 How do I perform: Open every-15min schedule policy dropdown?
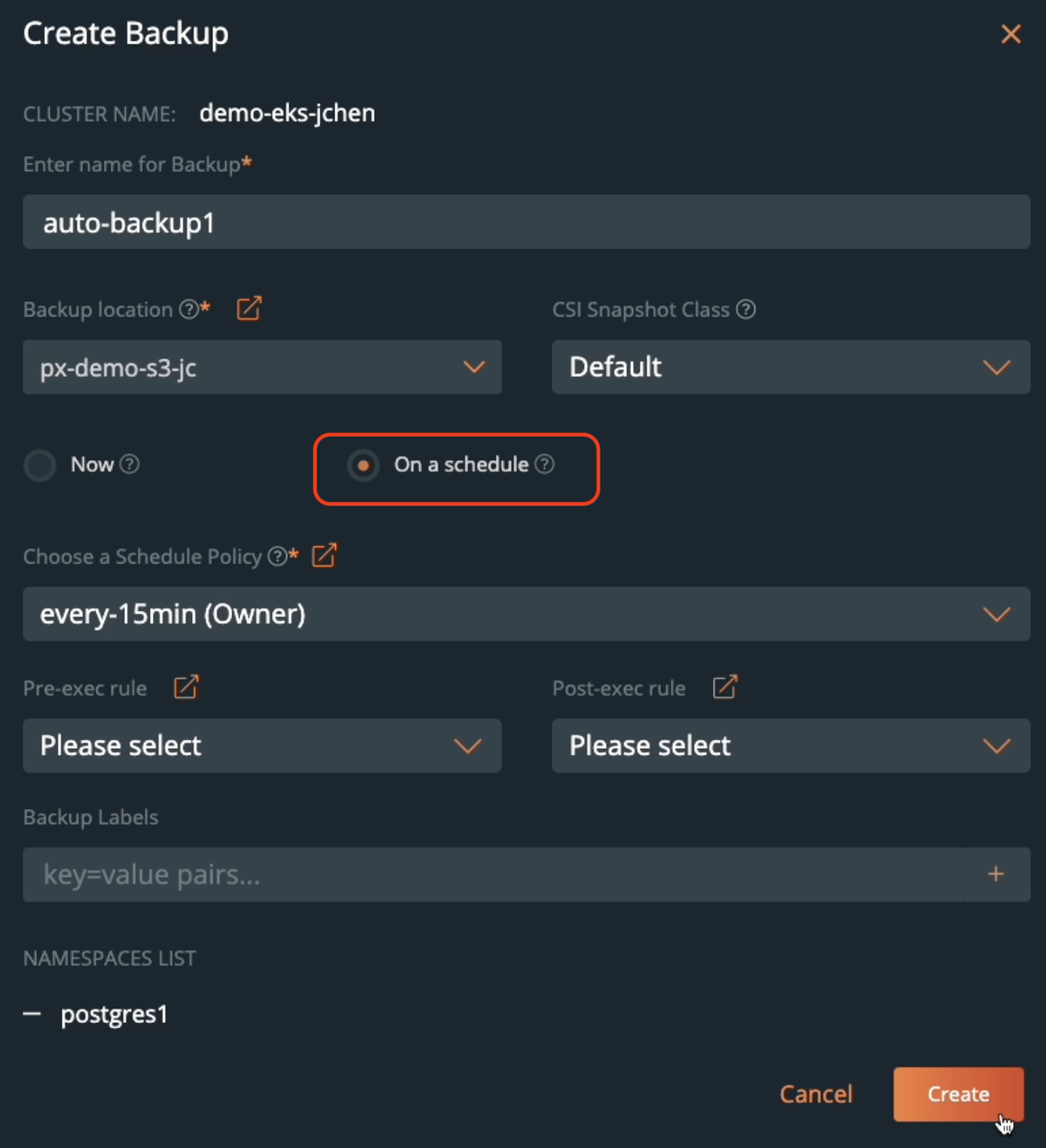[527, 614]
